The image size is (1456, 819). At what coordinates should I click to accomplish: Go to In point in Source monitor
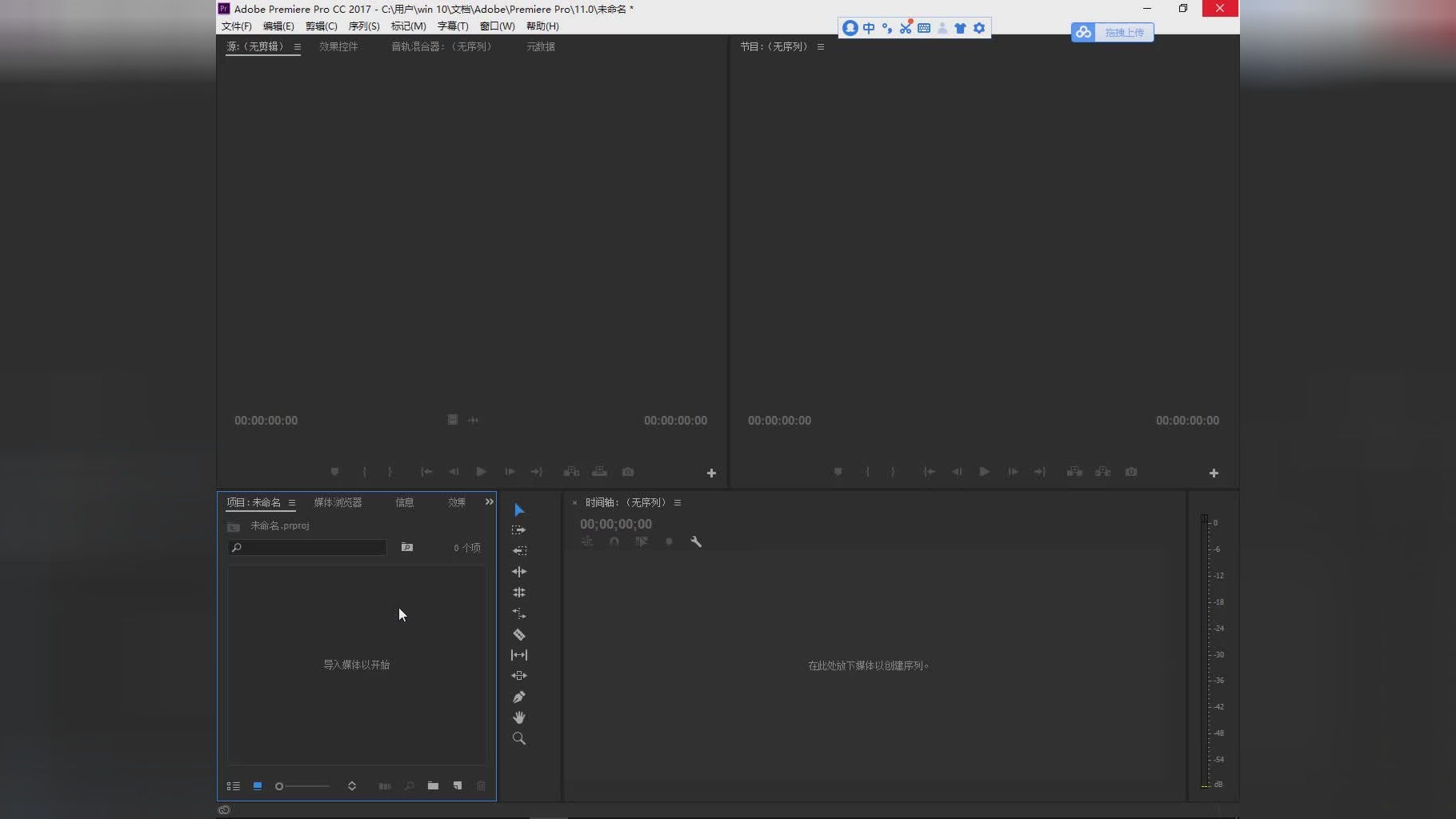coord(426,472)
